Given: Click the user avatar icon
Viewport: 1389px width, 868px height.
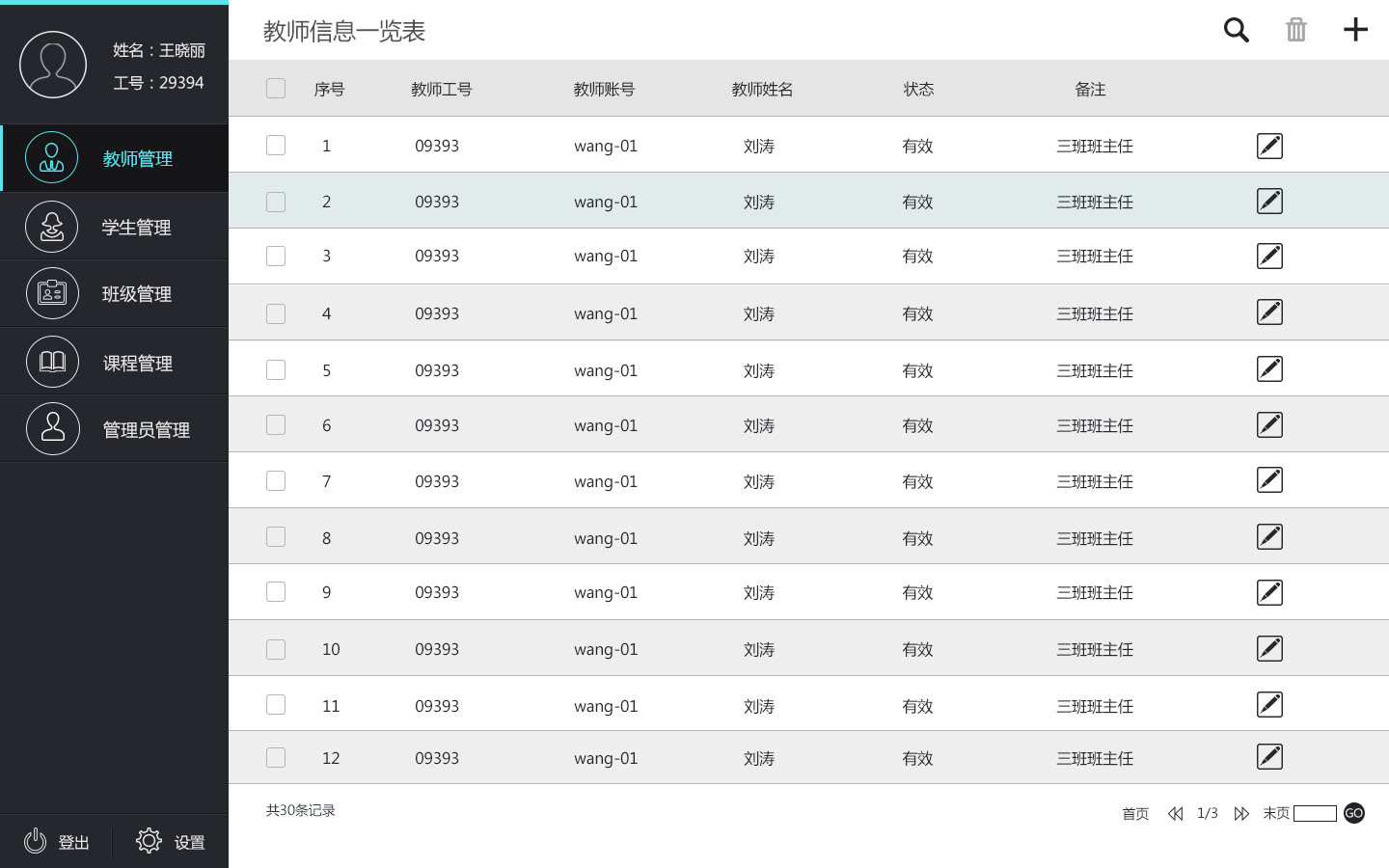Looking at the screenshot, I should (53, 65).
